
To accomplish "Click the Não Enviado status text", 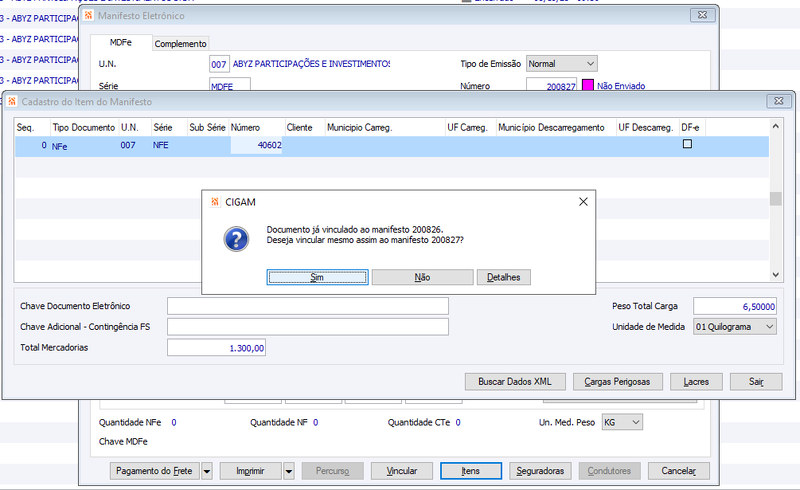I will 621,86.
